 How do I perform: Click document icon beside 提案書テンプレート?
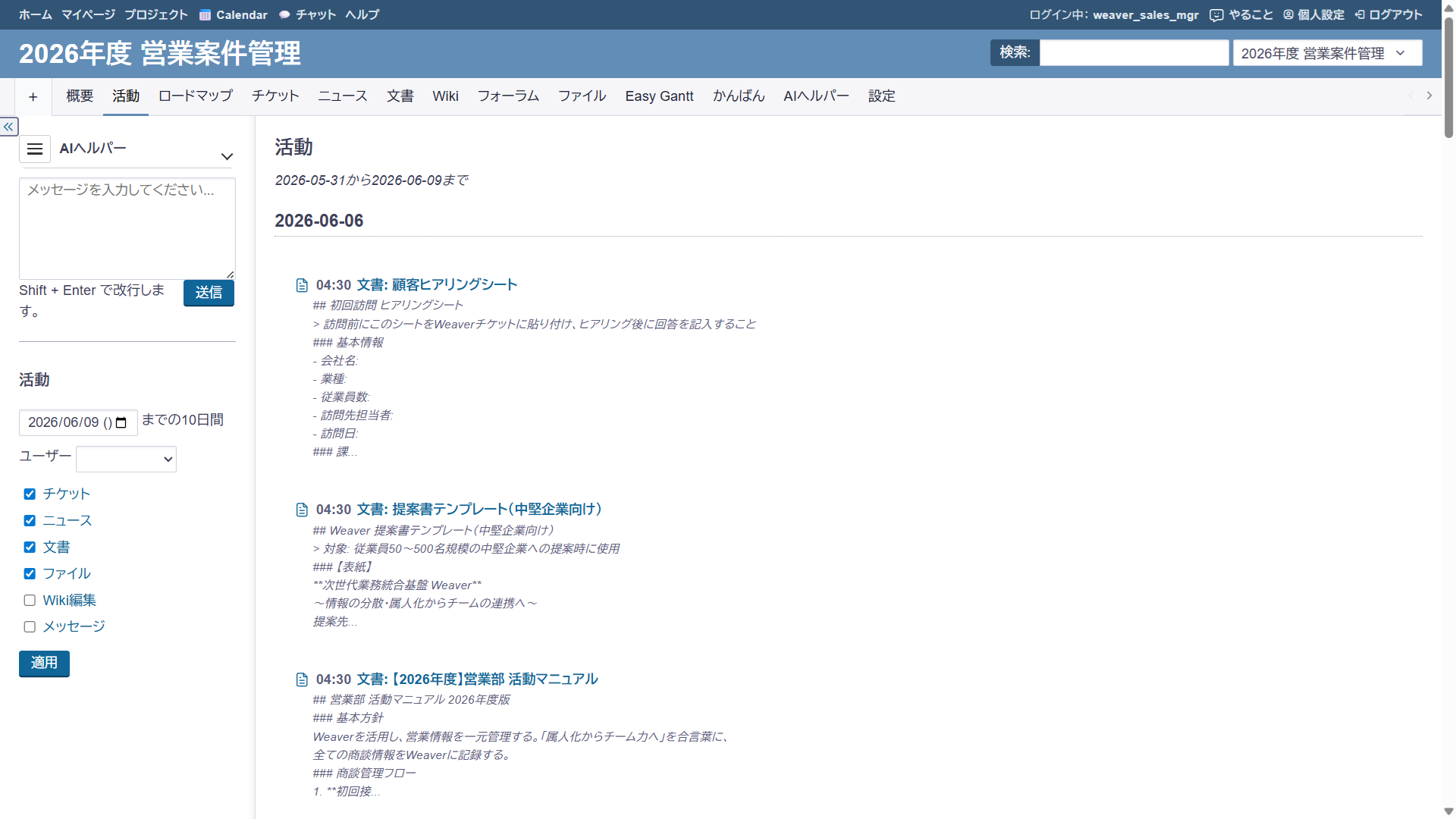pos(302,510)
